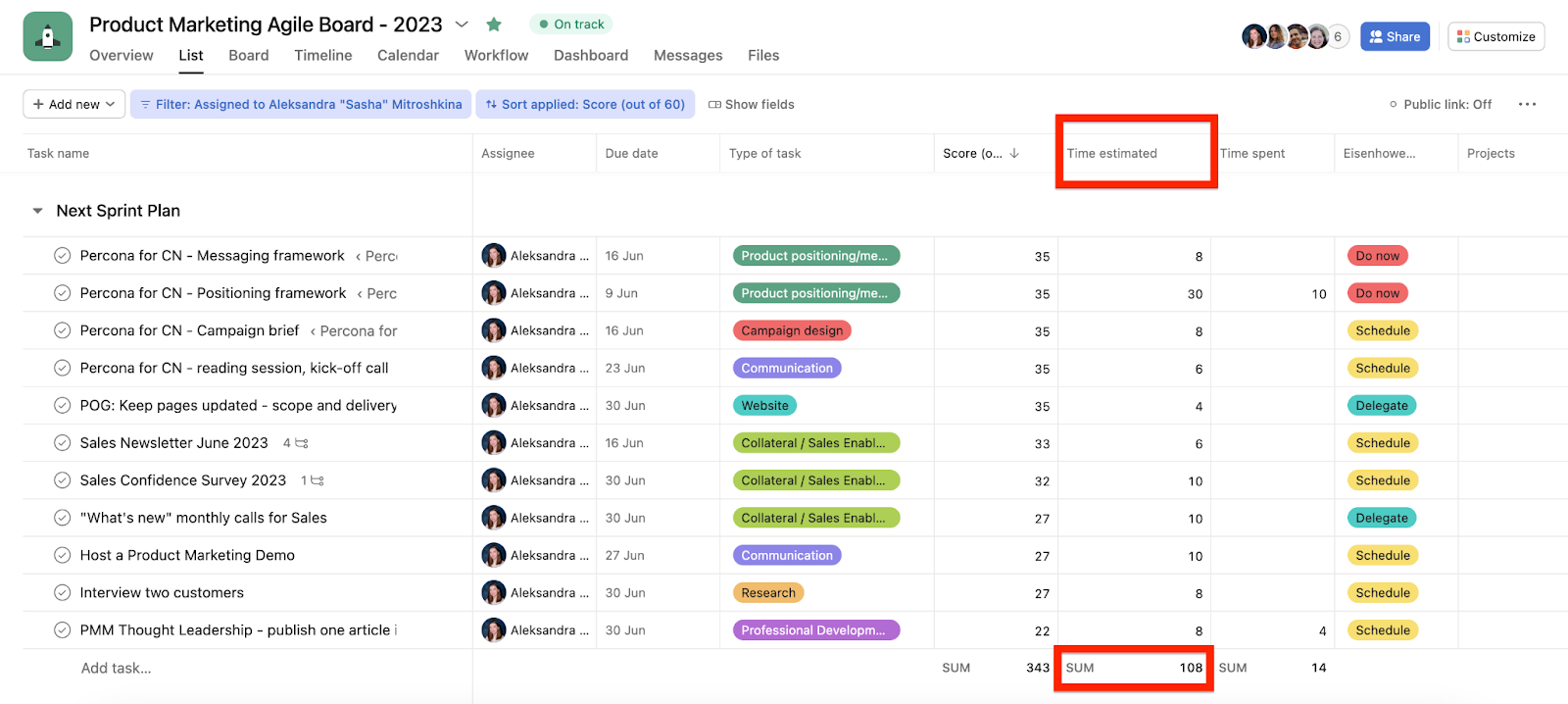Click the Time spent column header
This screenshot has width=1568, height=704.
(1252, 153)
